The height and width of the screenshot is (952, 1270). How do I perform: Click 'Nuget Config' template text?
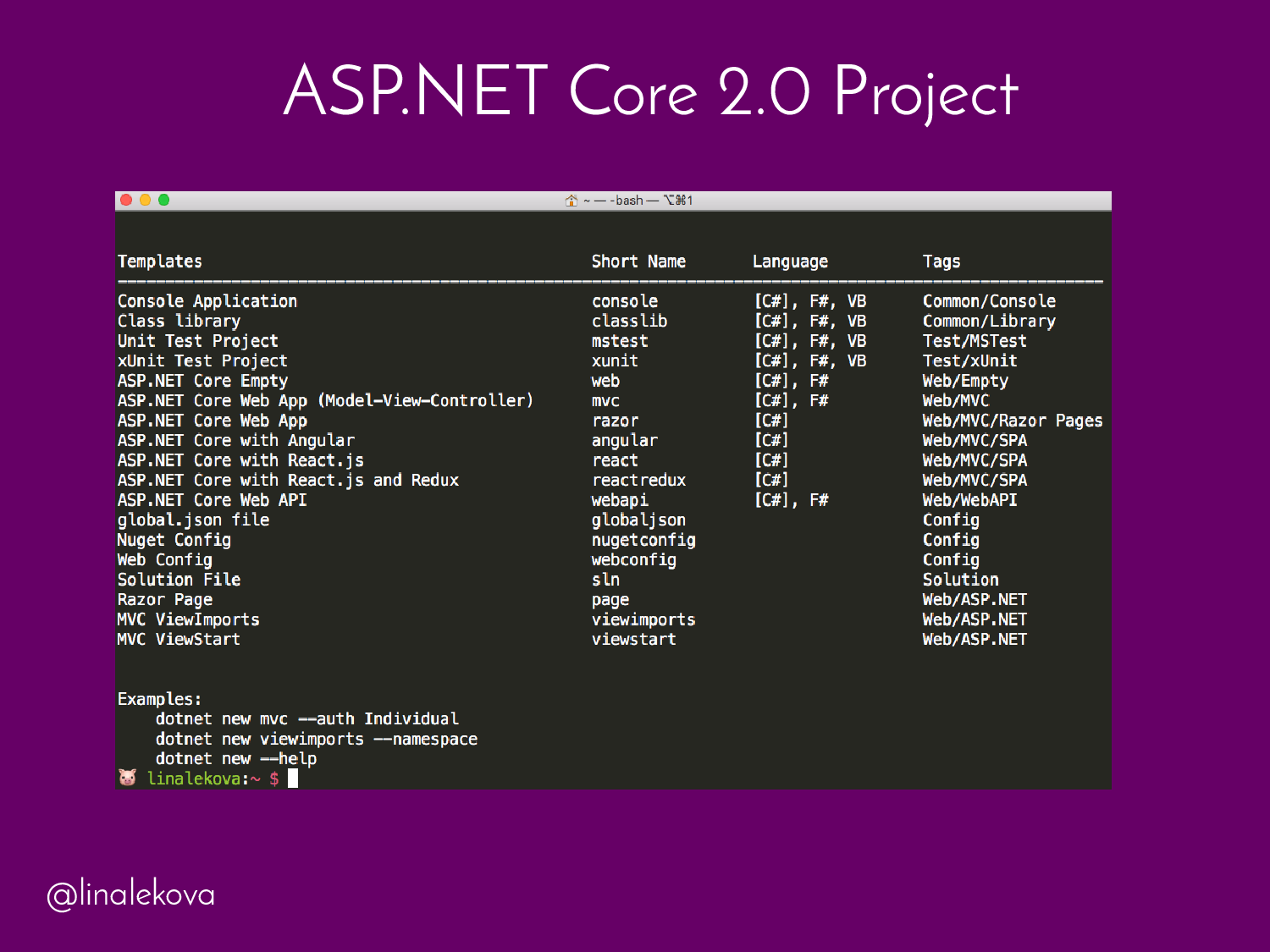174,540
